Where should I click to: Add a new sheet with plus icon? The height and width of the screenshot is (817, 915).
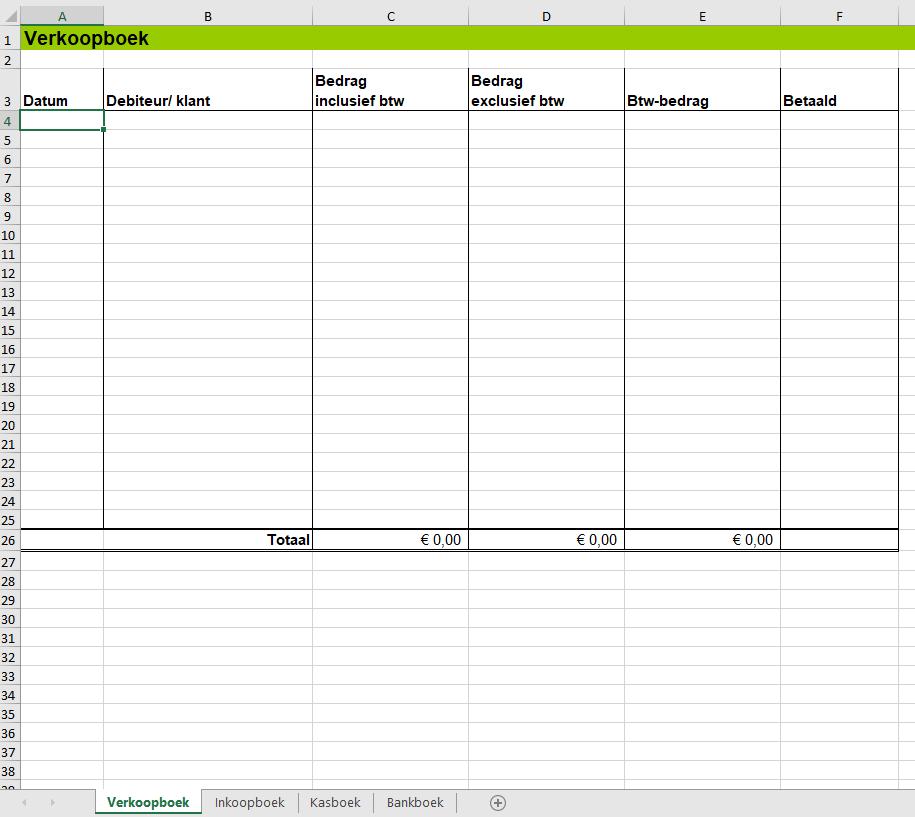[x=498, y=803]
